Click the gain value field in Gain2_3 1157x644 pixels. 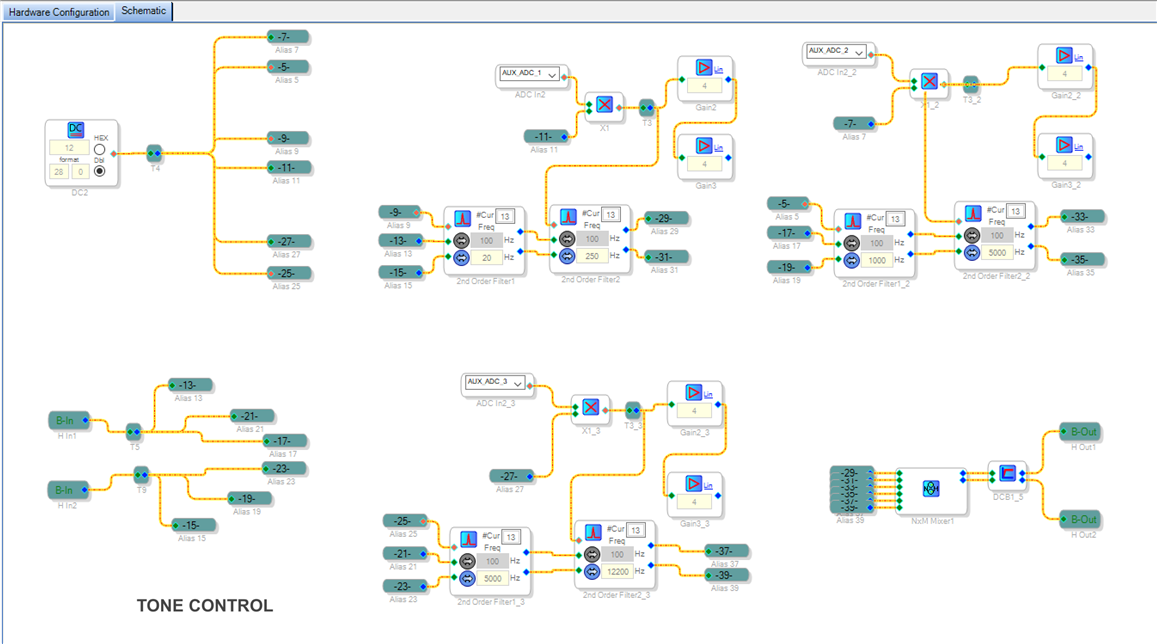point(694,411)
